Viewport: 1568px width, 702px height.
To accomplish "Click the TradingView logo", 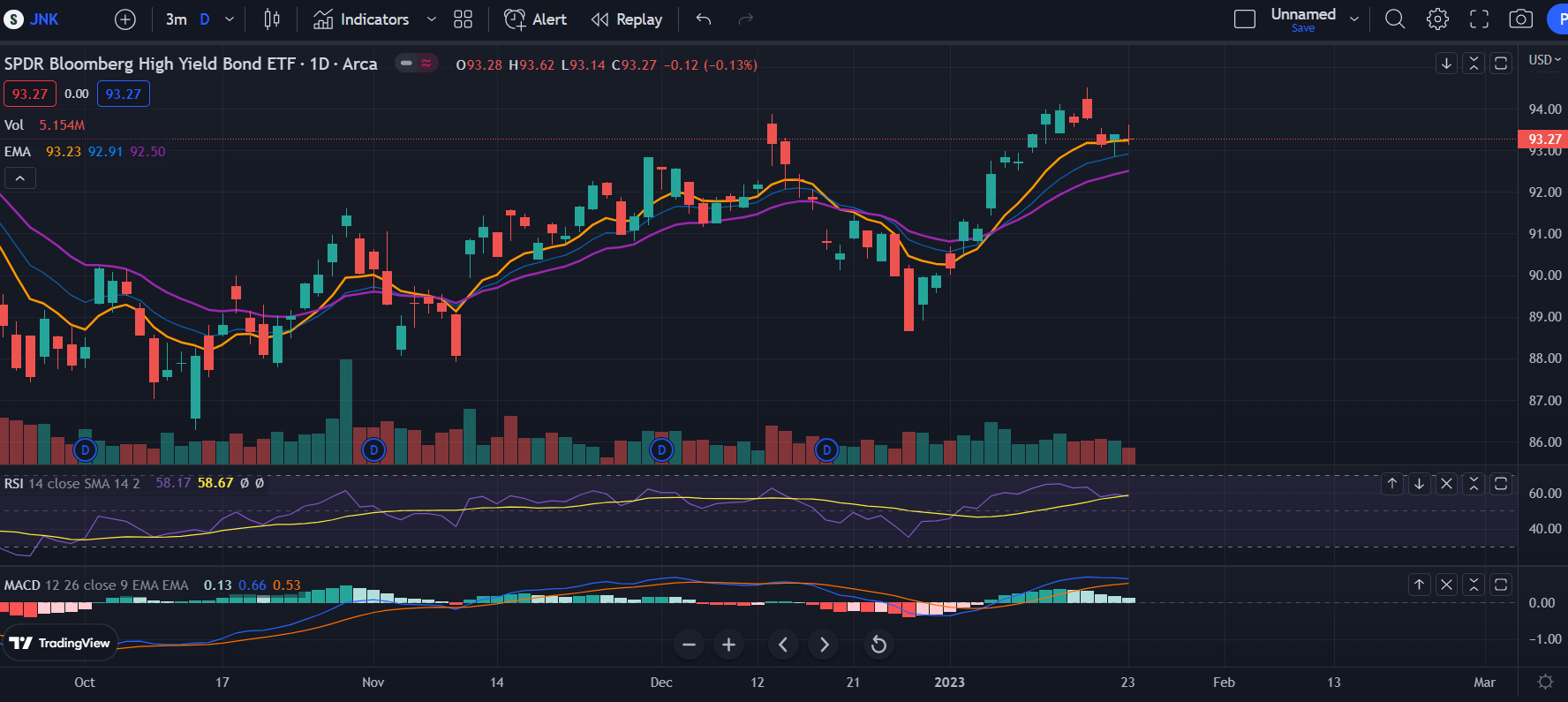I will point(60,643).
